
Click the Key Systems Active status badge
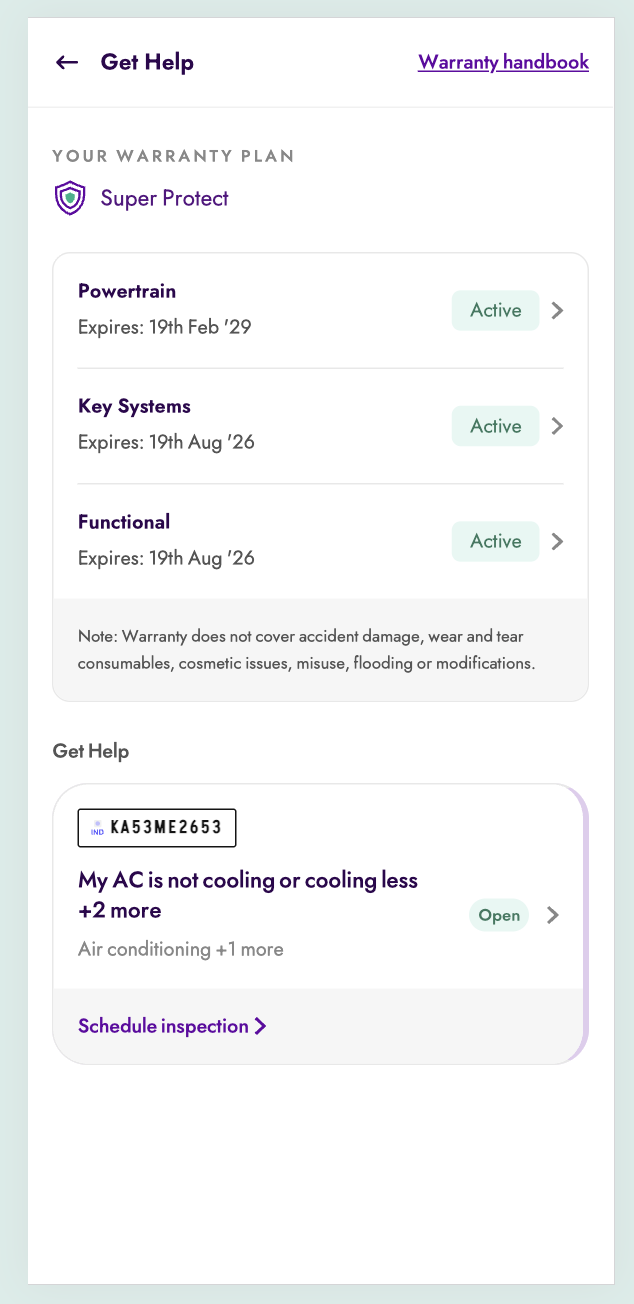(496, 426)
